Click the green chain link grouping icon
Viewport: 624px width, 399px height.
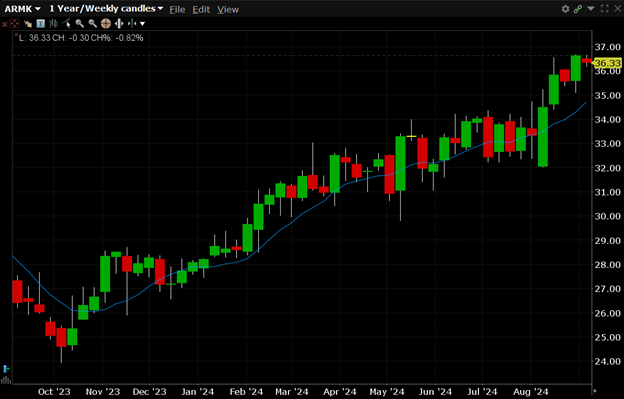click(x=578, y=9)
